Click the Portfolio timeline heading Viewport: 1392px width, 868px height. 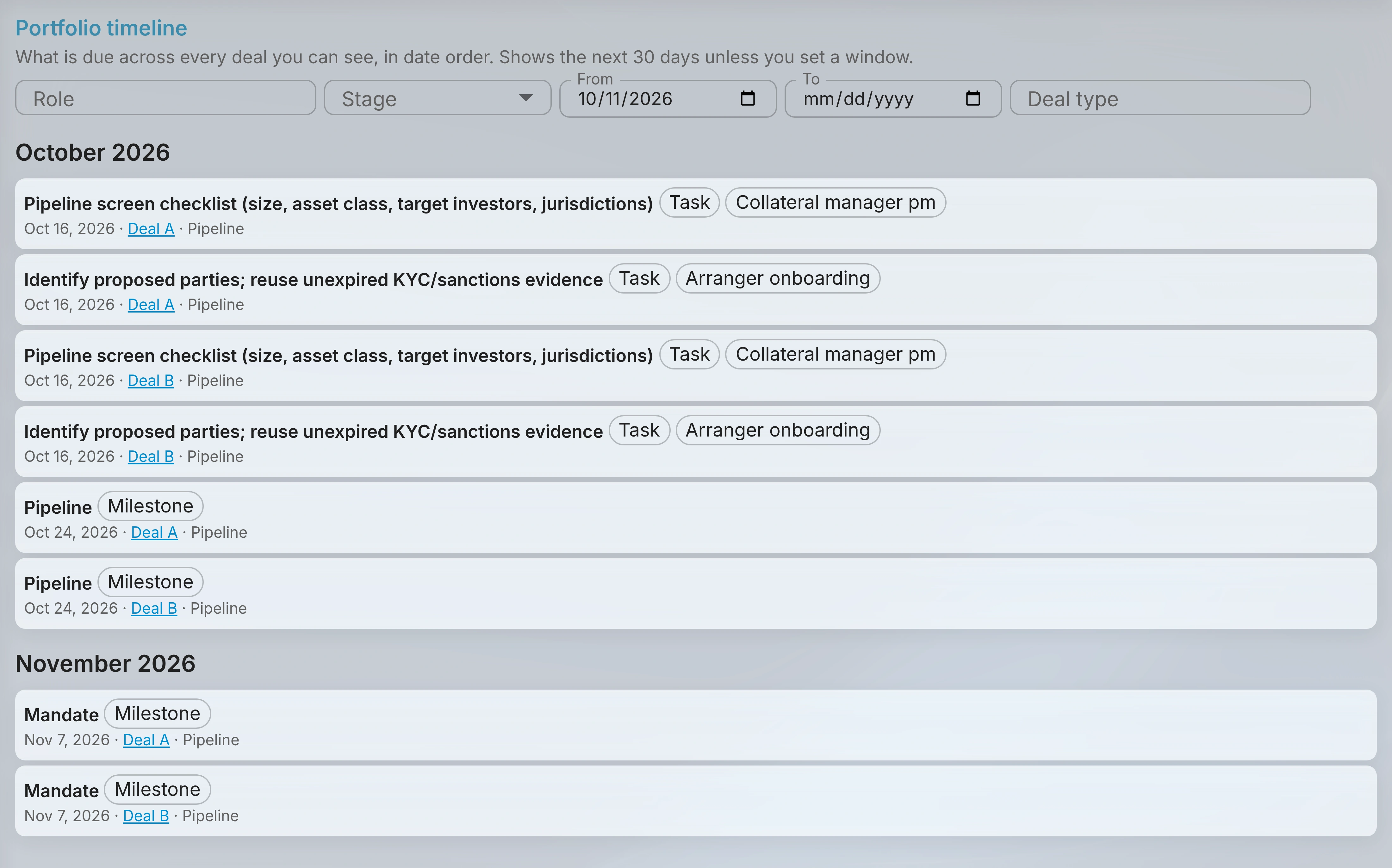(101, 28)
